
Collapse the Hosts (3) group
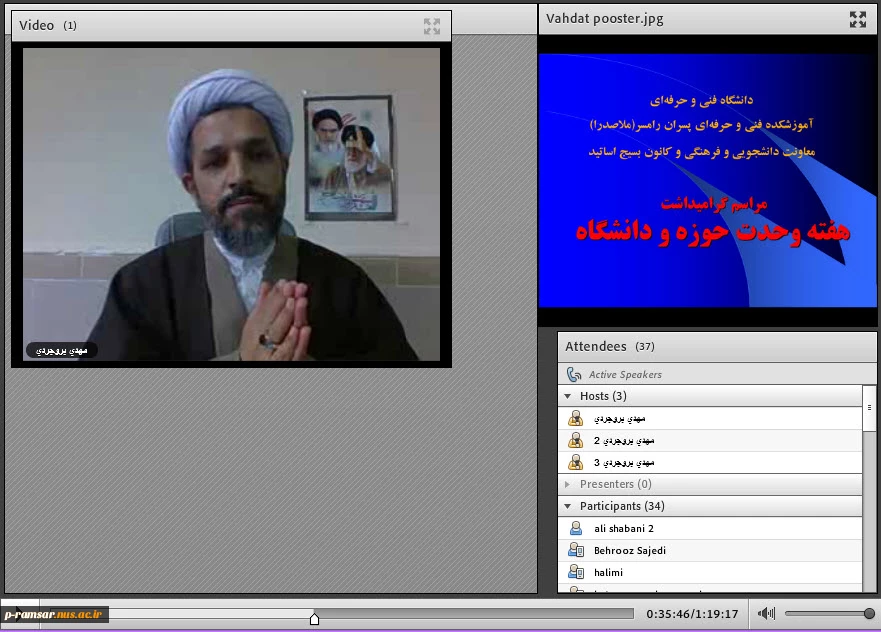[567, 396]
